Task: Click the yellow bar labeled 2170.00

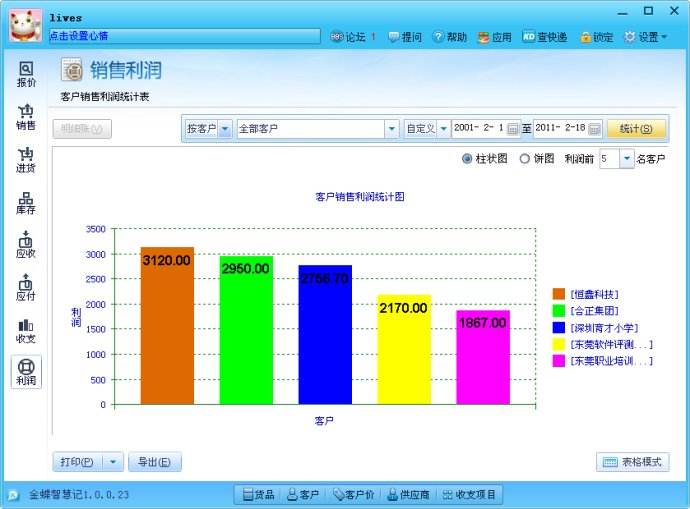Action: tap(404, 349)
